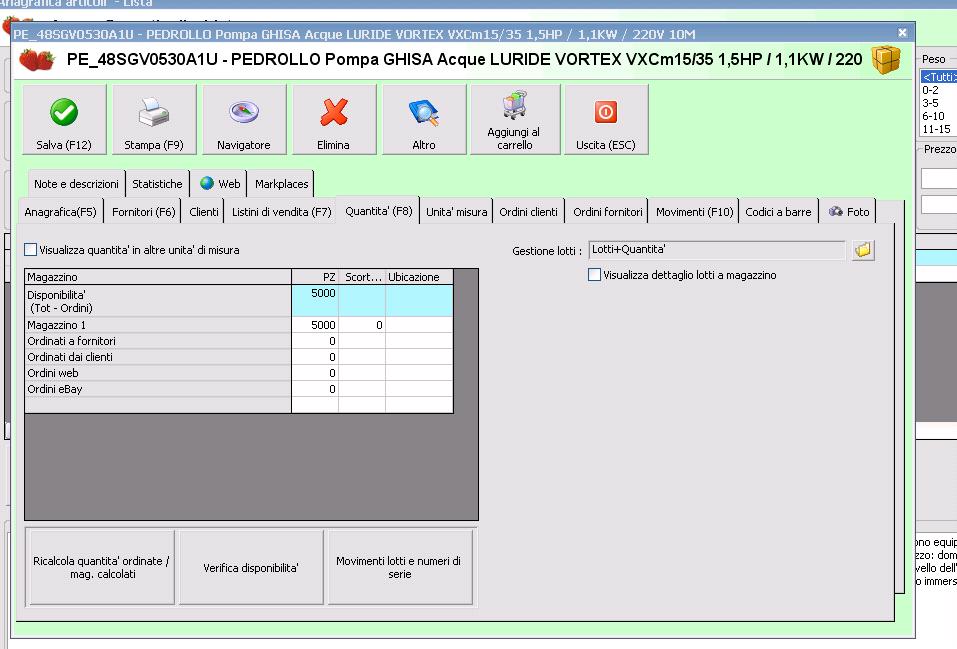This screenshot has width=957, height=649.
Task: Select 6-10 in the background Peso list
Action: 937,116
